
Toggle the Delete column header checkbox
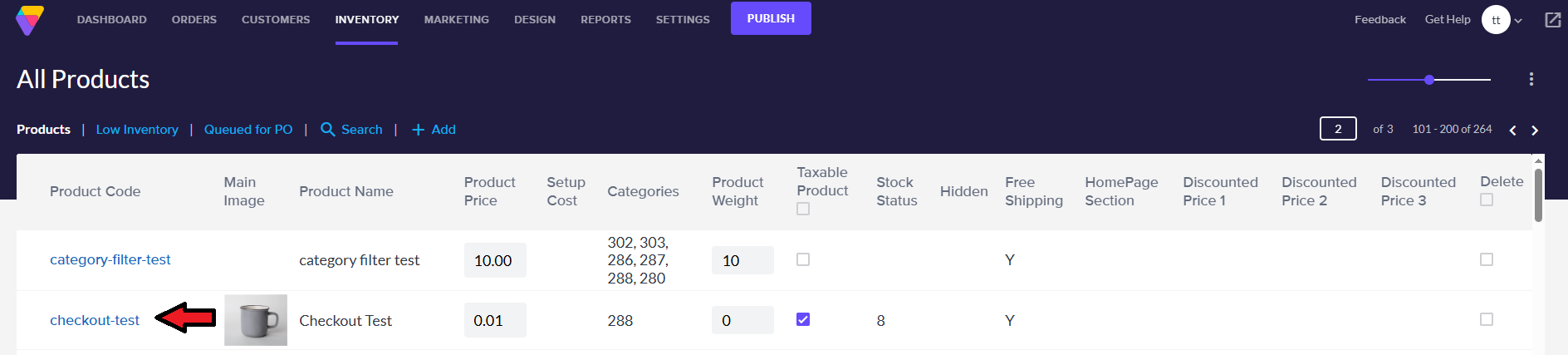pos(1487,200)
